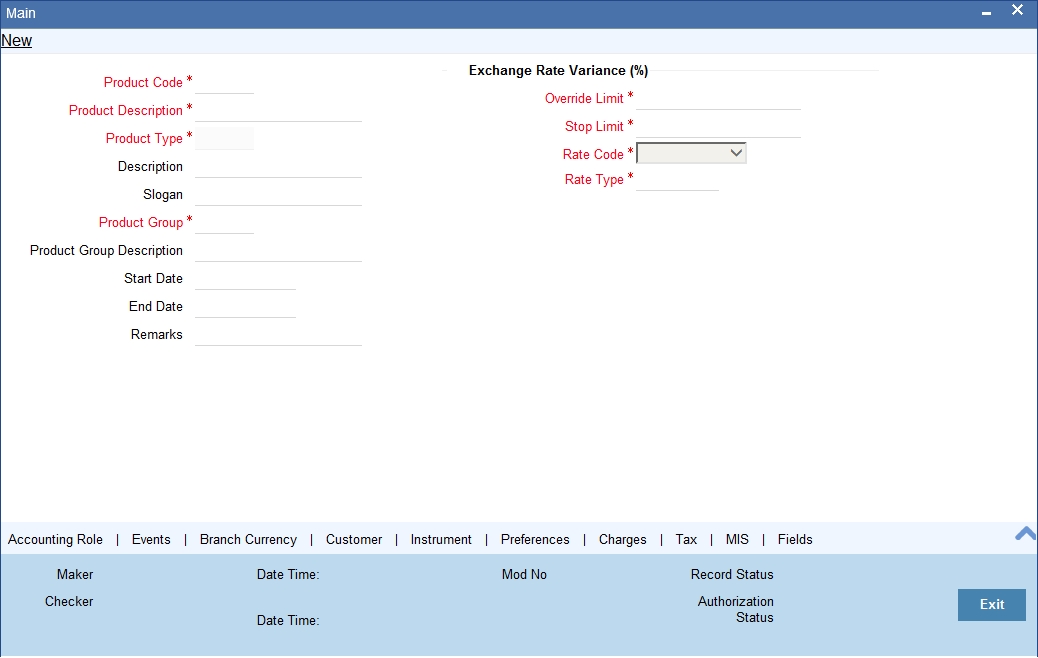
Task: Open the Fields tab
Action: click(794, 539)
